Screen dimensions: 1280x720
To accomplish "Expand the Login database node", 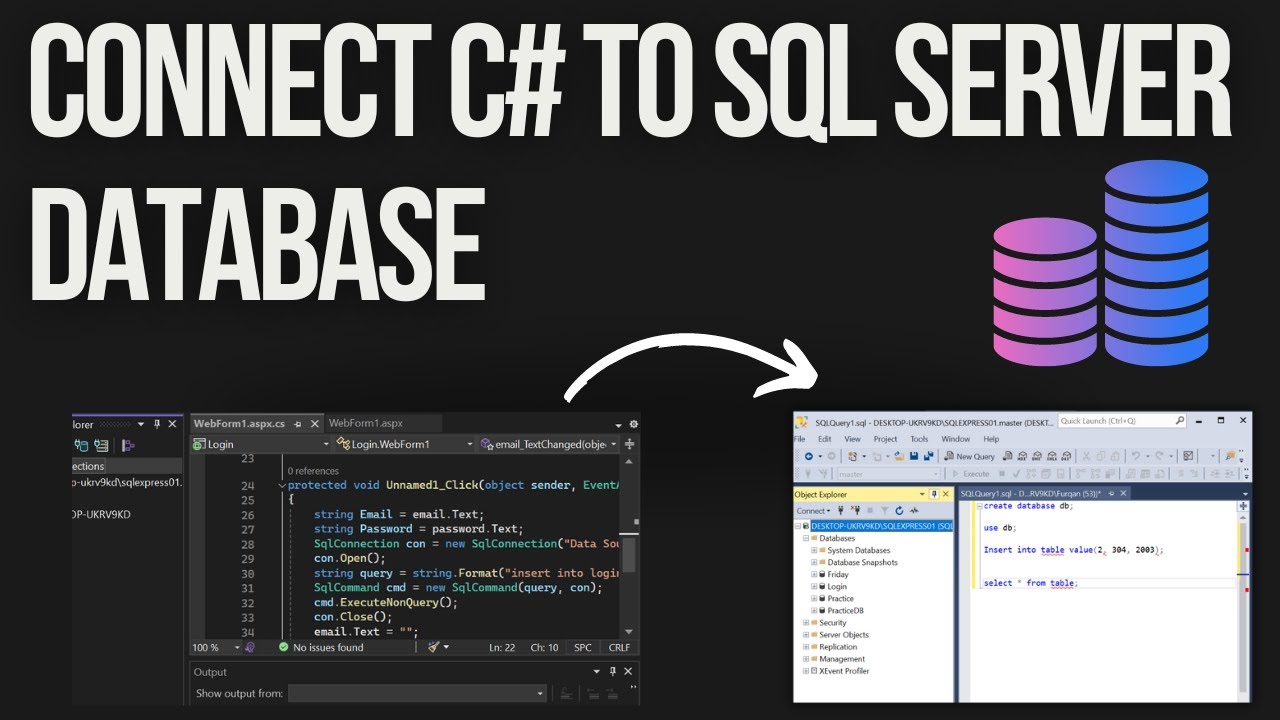I will (x=814, y=587).
